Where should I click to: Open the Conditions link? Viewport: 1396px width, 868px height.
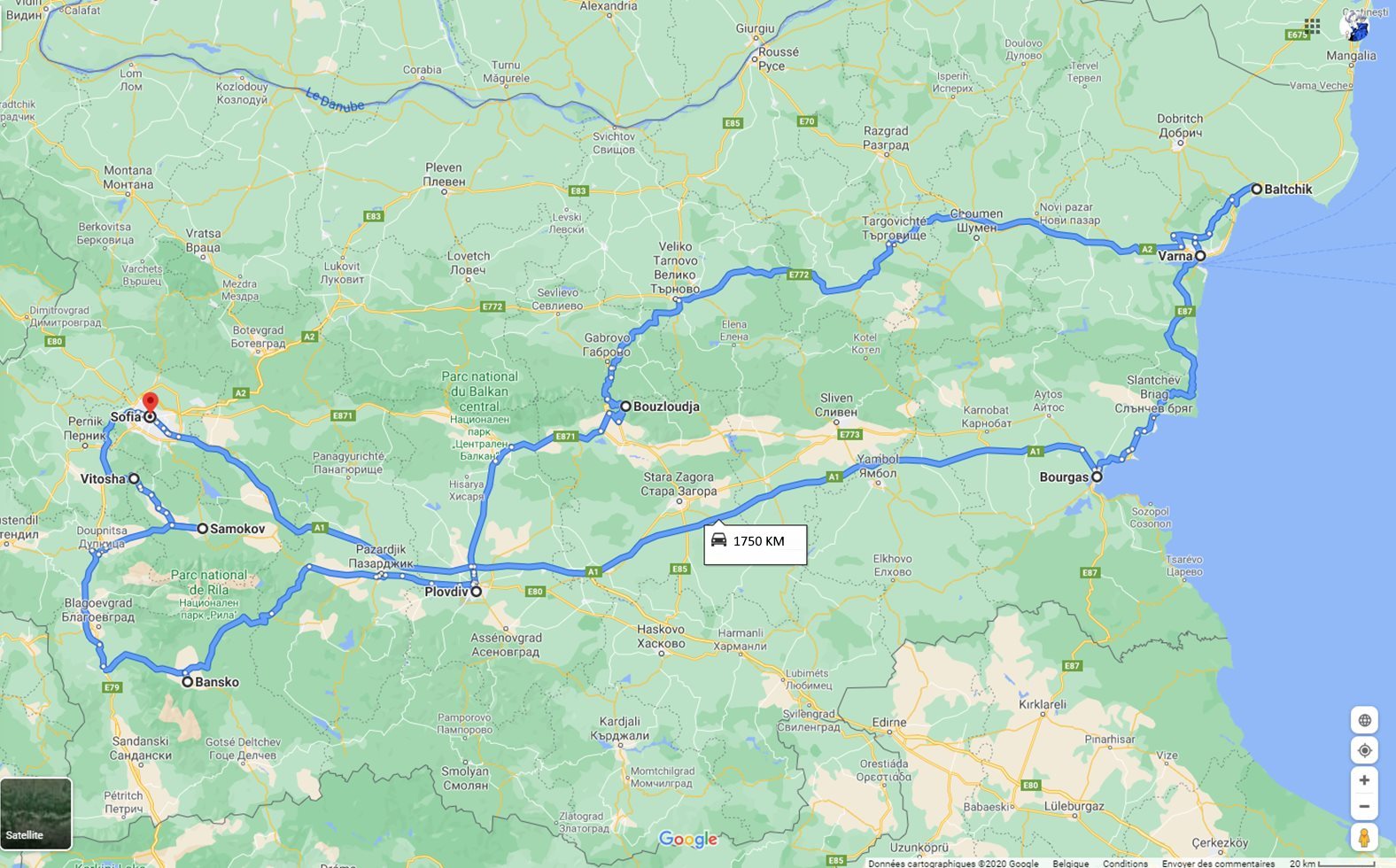point(1125,863)
